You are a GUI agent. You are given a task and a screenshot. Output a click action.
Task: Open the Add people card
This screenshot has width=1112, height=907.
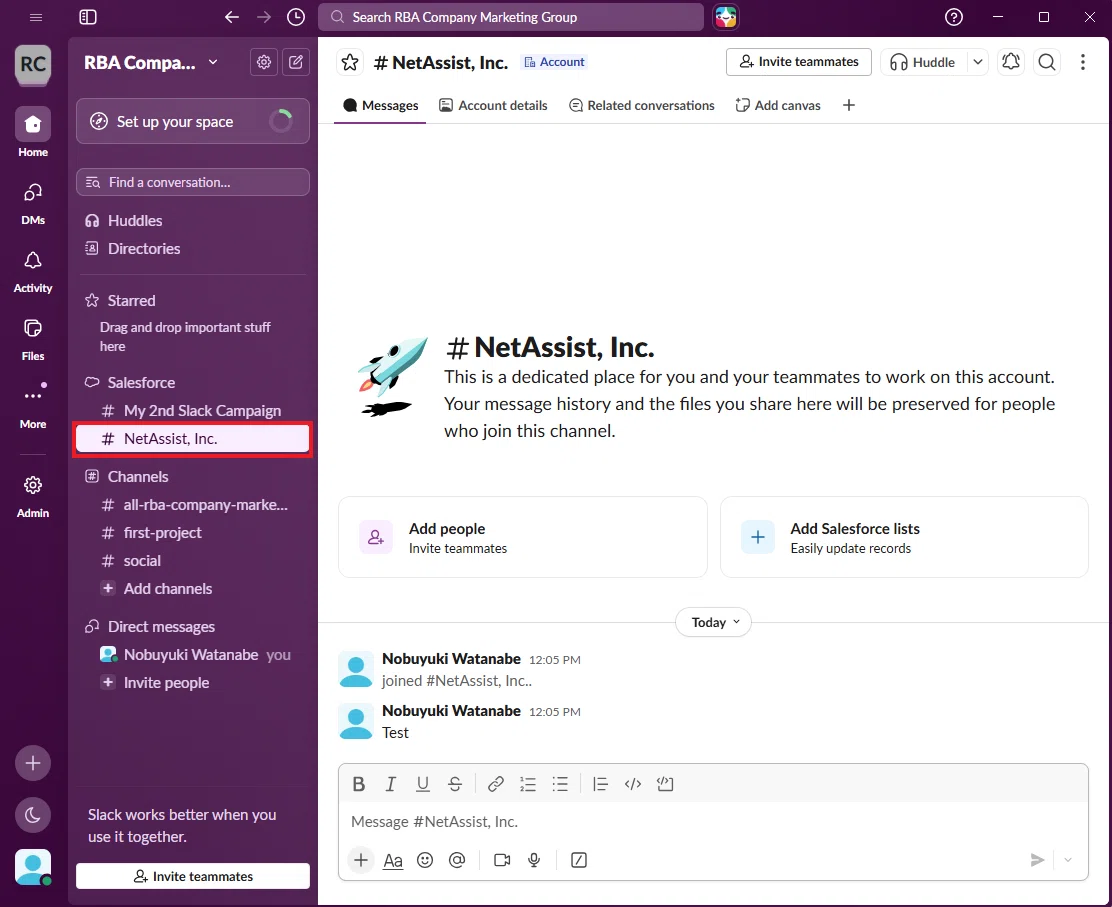[523, 538]
